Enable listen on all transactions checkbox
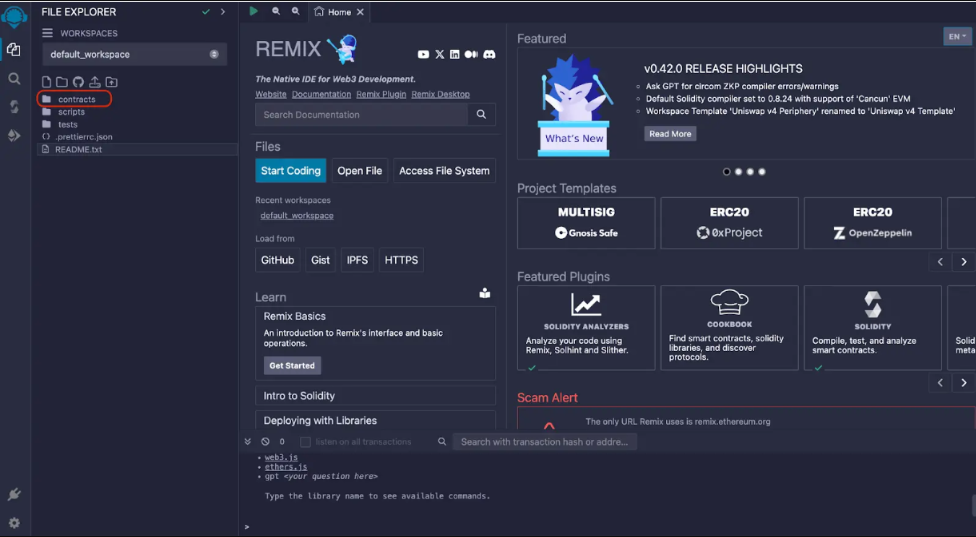This screenshot has height=537, width=976. click(305, 442)
